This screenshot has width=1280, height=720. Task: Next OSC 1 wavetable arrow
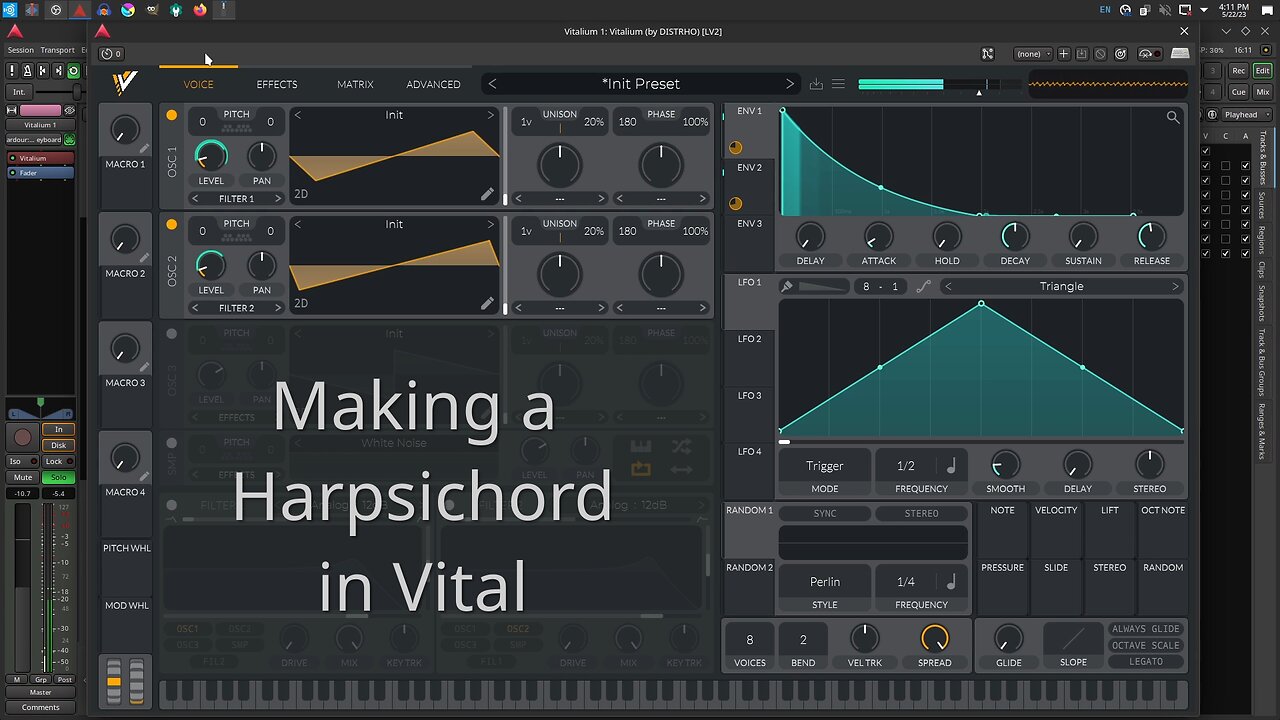490,115
